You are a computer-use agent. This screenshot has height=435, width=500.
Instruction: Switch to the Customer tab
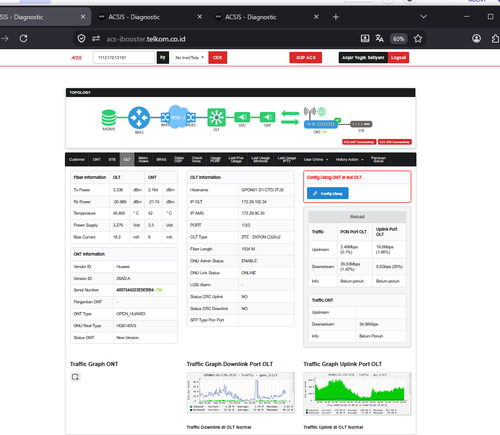(x=77, y=160)
